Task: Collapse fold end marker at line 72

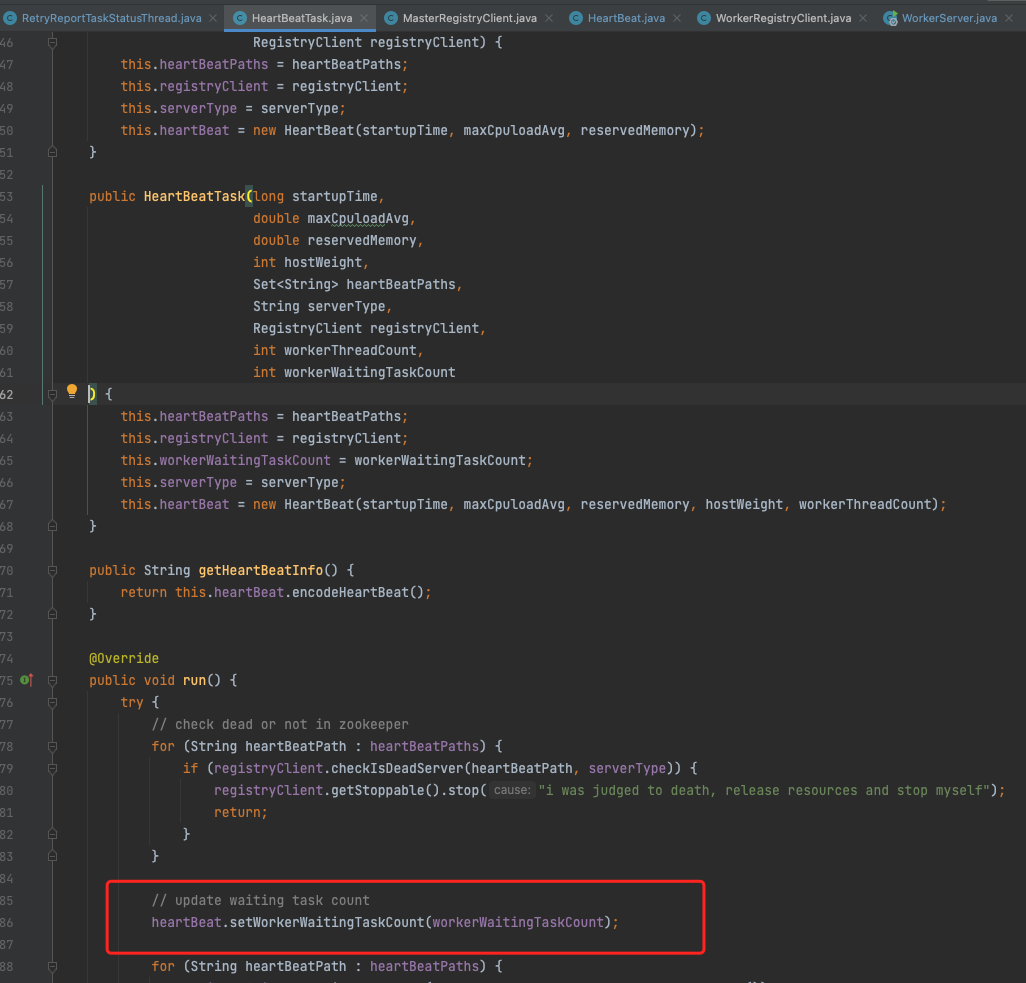Action: (x=52, y=614)
